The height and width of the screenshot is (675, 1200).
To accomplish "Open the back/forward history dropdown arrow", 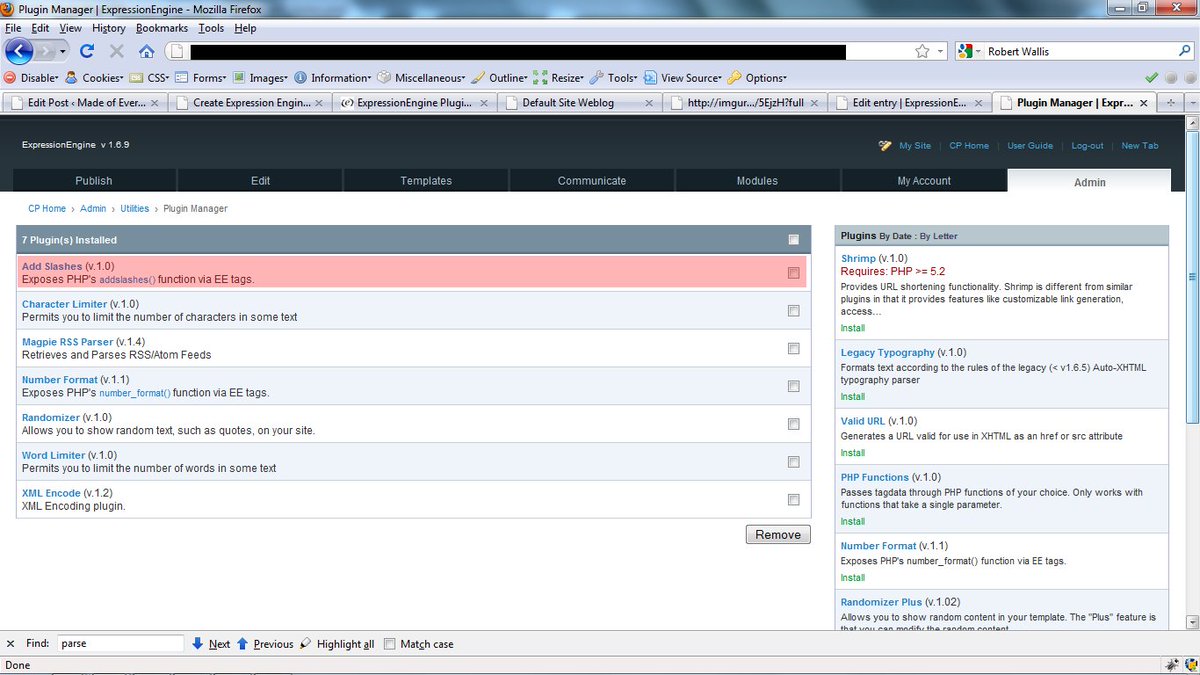I will click(64, 51).
